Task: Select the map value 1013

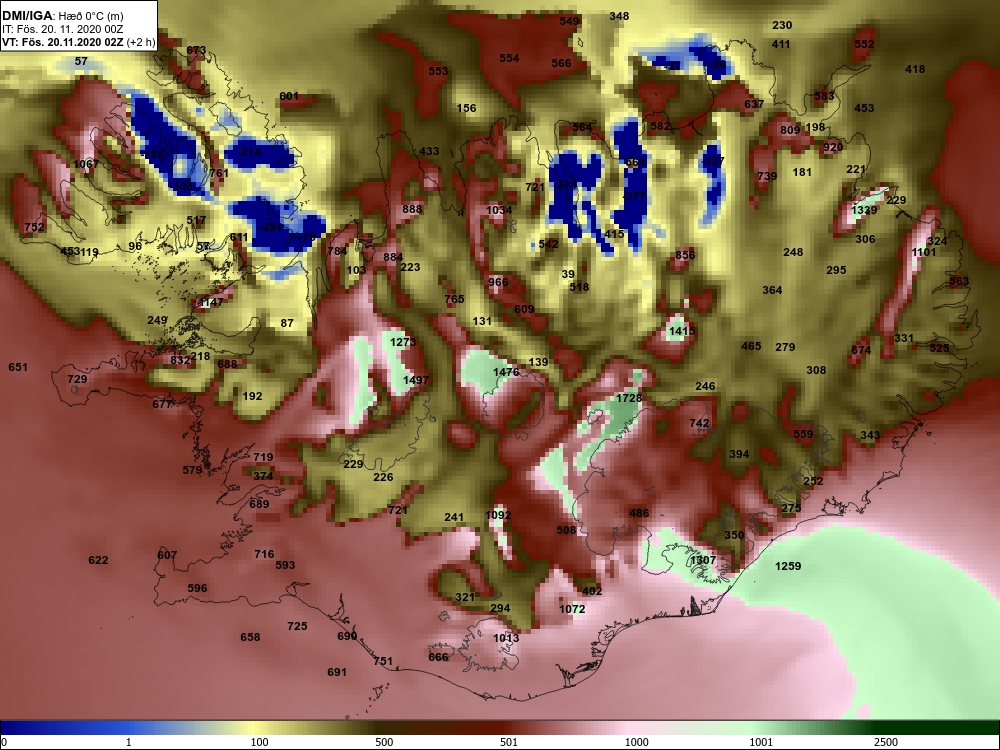Action: pyautogui.click(x=506, y=638)
